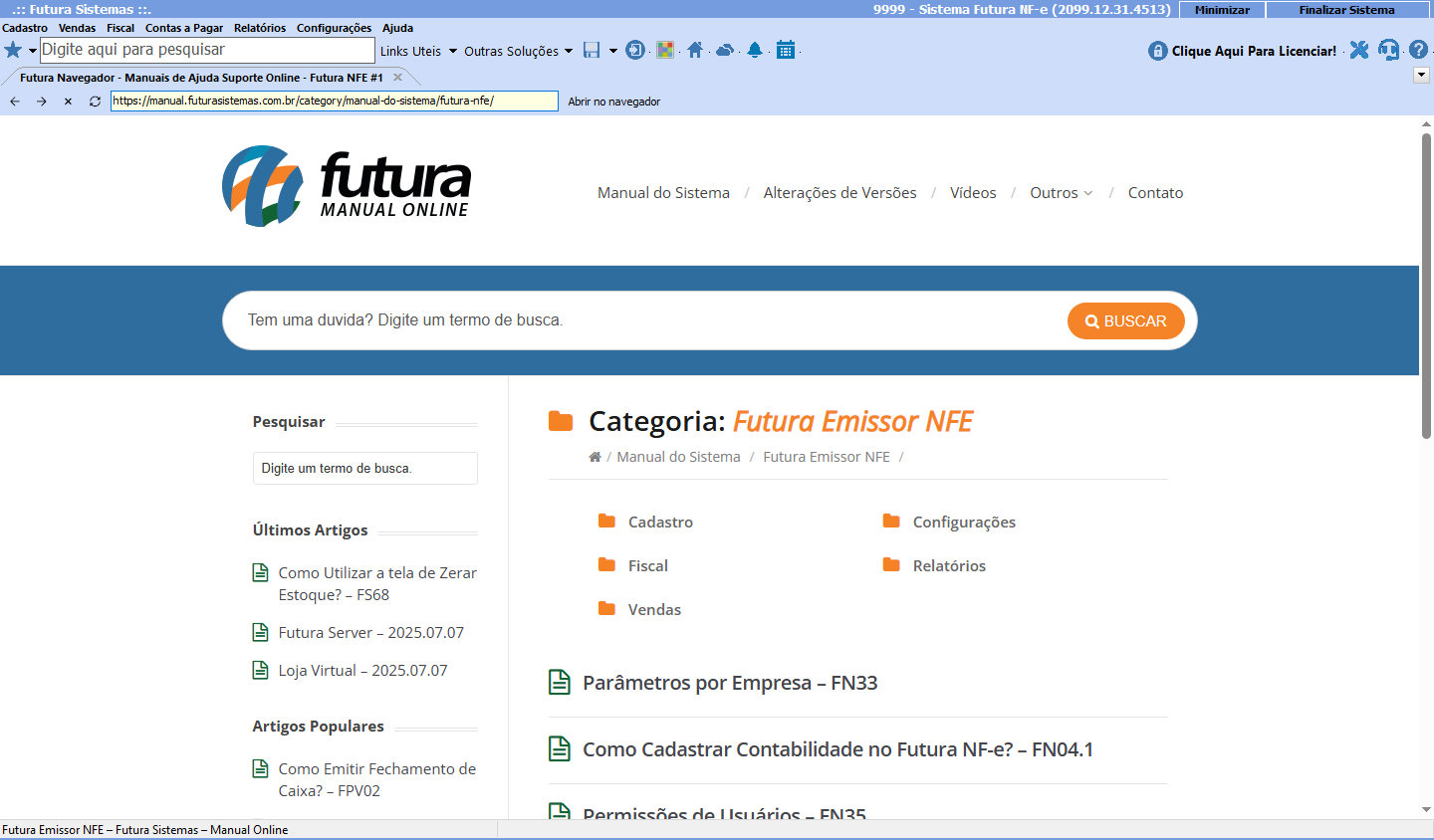Go back with the browser back arrow

pyautogui.click(x=15, y=102)
